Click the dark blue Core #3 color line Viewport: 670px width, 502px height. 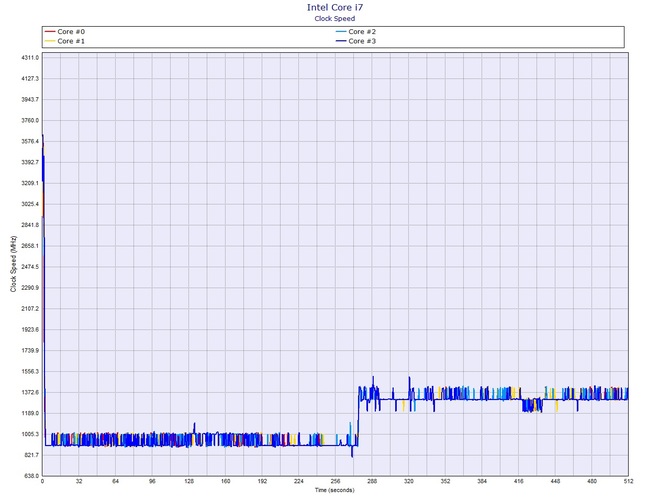341,41
